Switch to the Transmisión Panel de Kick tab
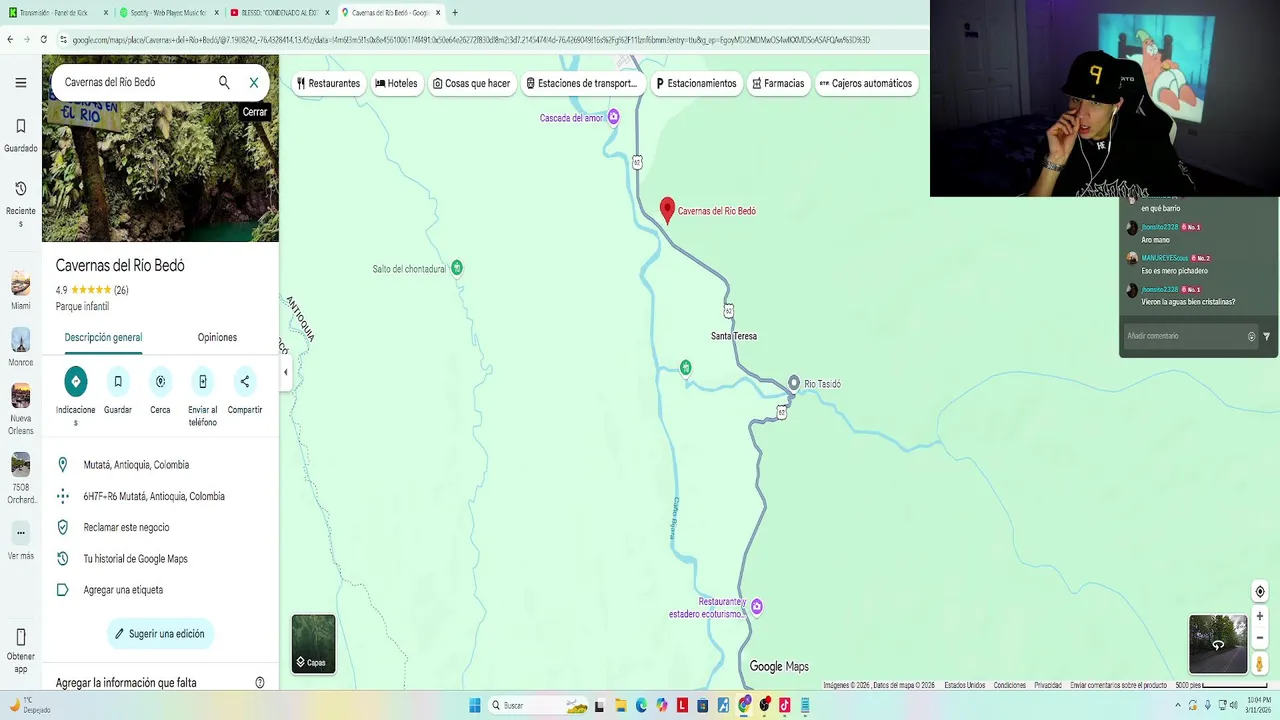The width and height of the screenshot is (1280, 720). (x=55, y=13)
